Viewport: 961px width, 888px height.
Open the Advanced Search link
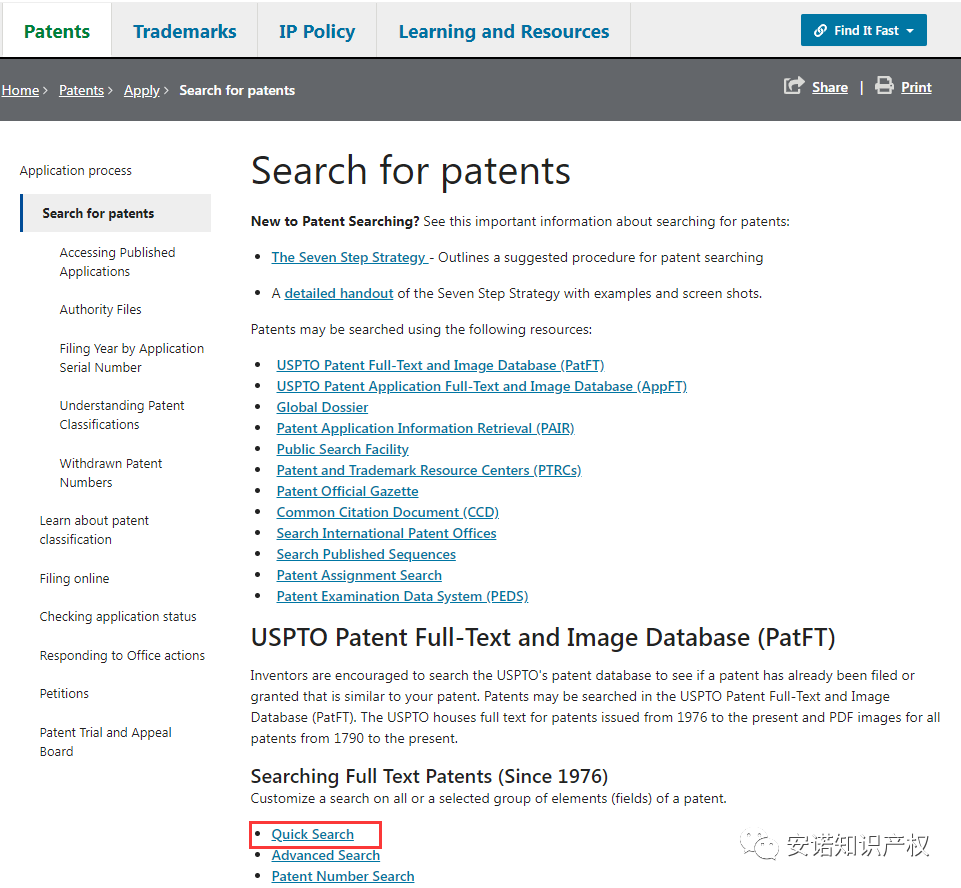point(326,855)
